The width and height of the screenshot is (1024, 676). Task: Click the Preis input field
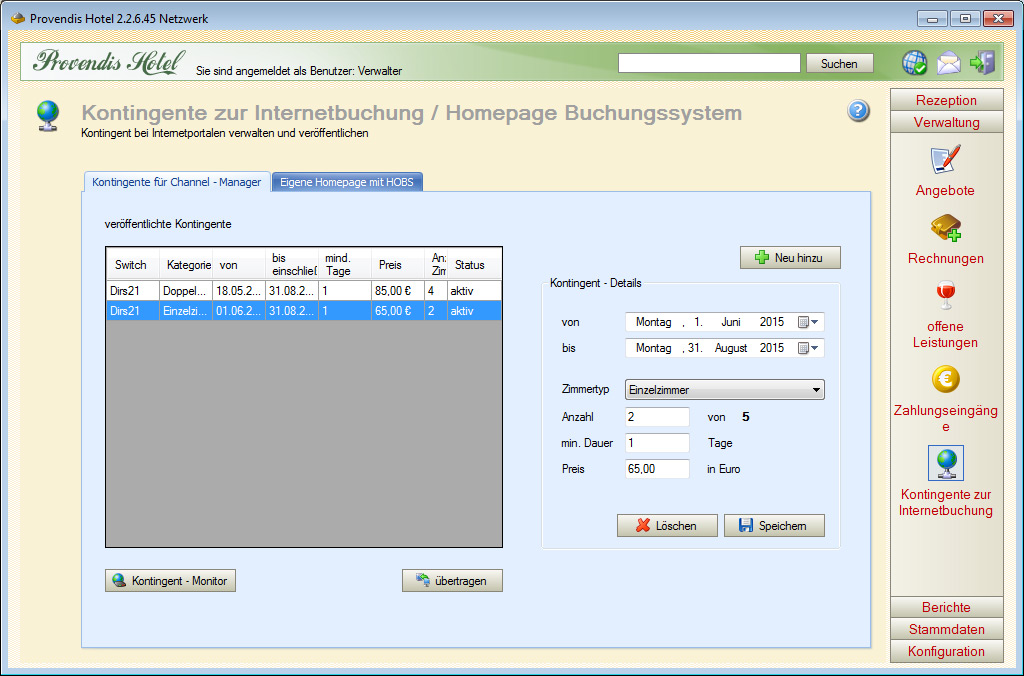pyautogui.click(x=657, y=469)
